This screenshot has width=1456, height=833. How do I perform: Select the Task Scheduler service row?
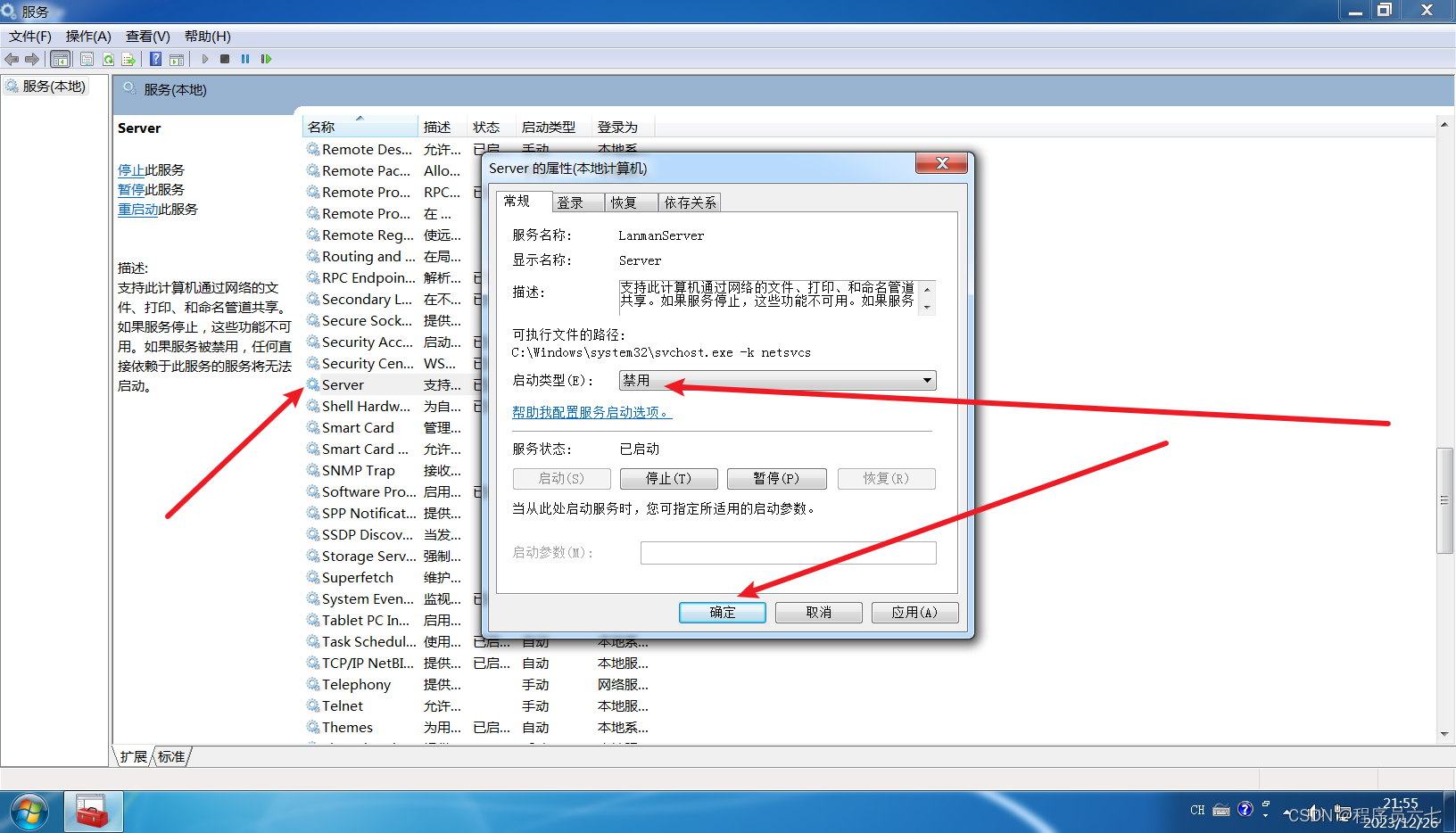point(478,641)
